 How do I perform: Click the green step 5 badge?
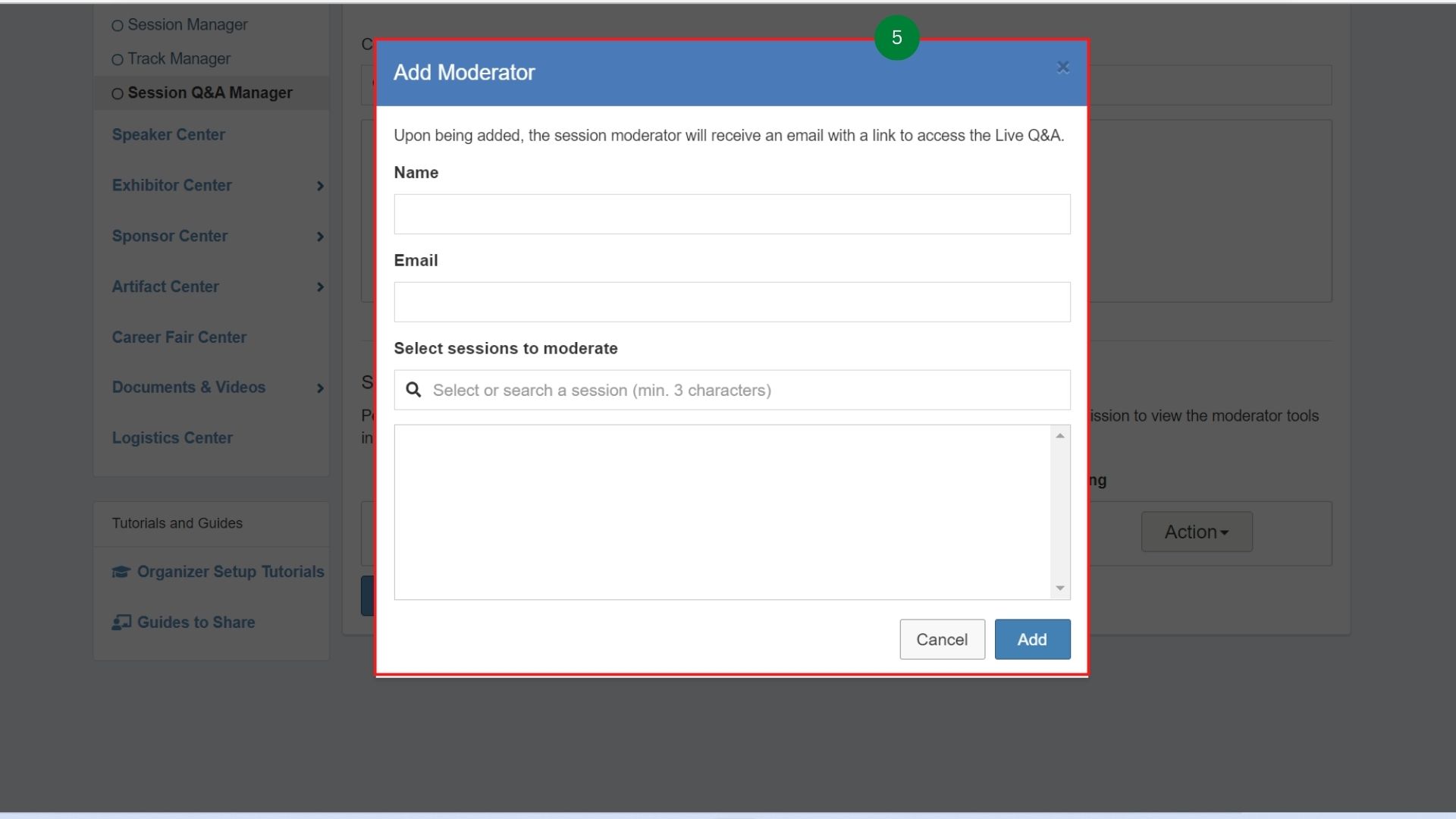point(896,38)
